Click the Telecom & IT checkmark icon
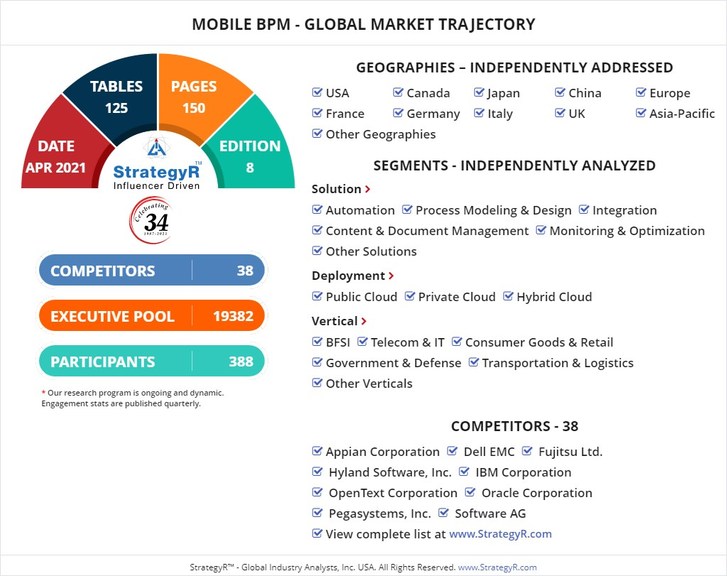Image resolution: width=727 pixels, height=576 pixels. tap(362, 342)
